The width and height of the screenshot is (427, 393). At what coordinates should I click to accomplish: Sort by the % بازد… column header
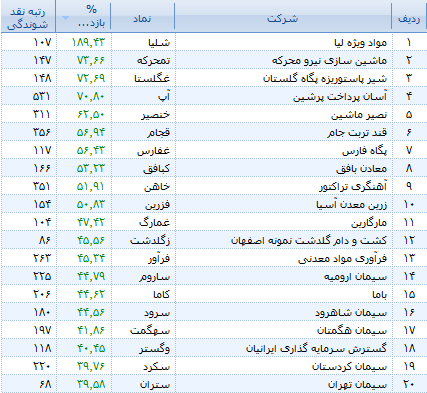(83, 16)
